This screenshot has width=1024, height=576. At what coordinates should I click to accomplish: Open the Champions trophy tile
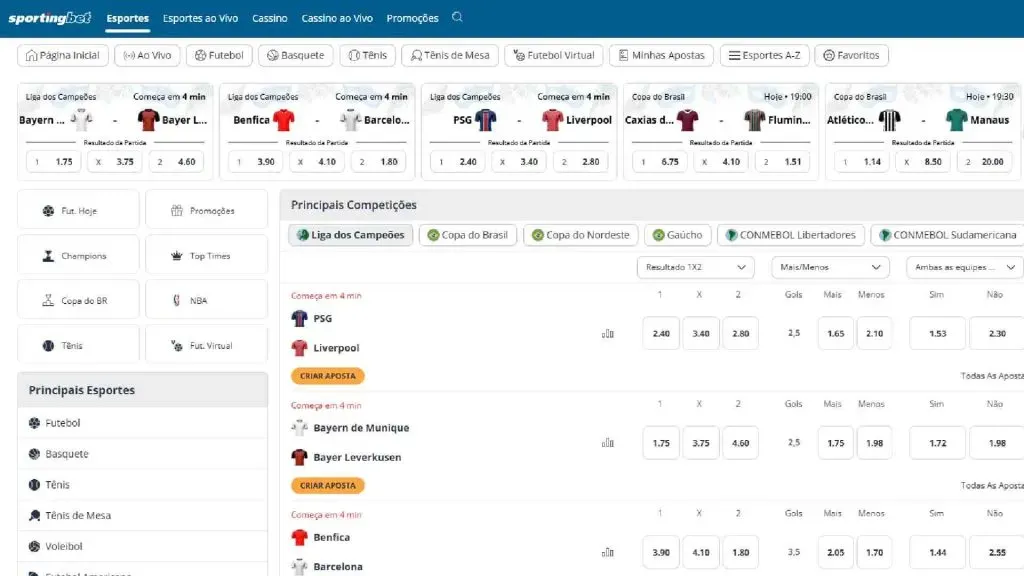(78, 255)
